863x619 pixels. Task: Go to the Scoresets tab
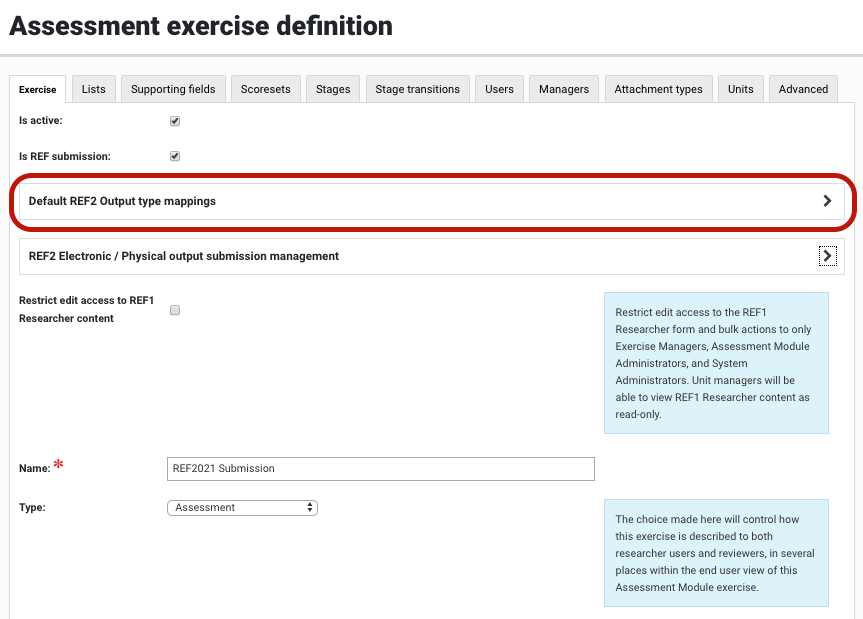(x=265, y=89)
